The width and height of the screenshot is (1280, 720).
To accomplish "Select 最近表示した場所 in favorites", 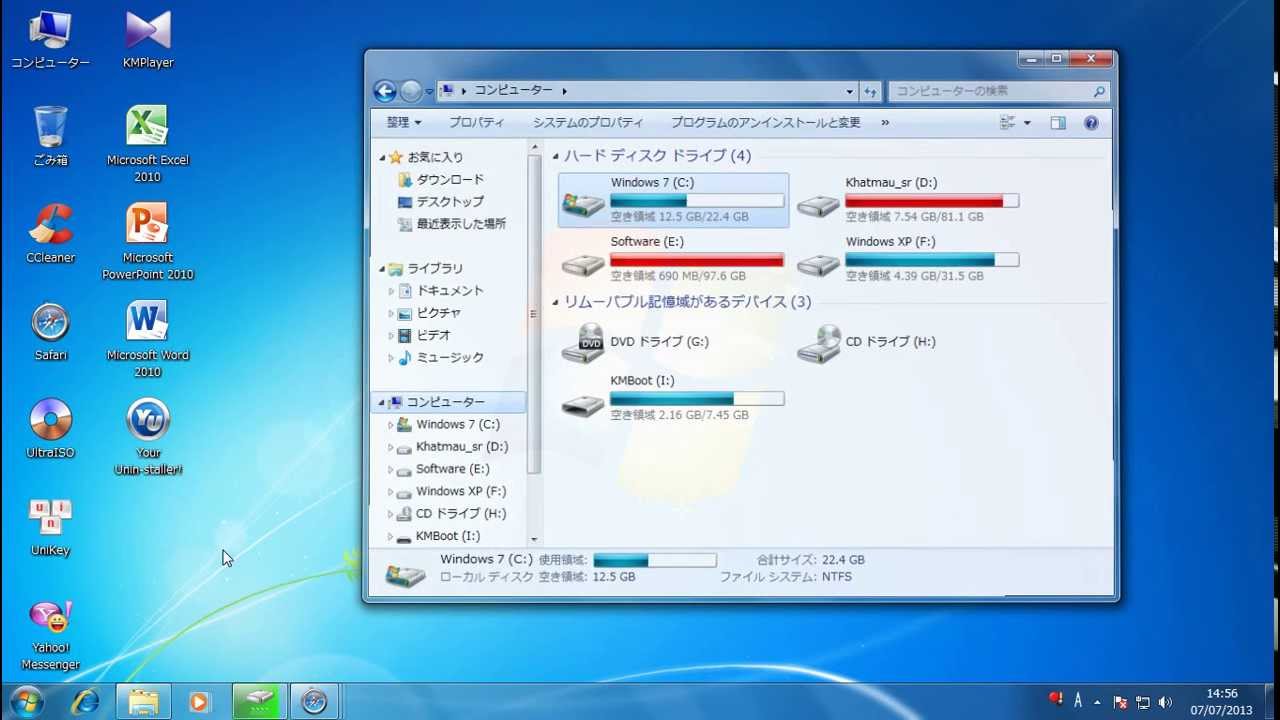I will tap(461, 224).
